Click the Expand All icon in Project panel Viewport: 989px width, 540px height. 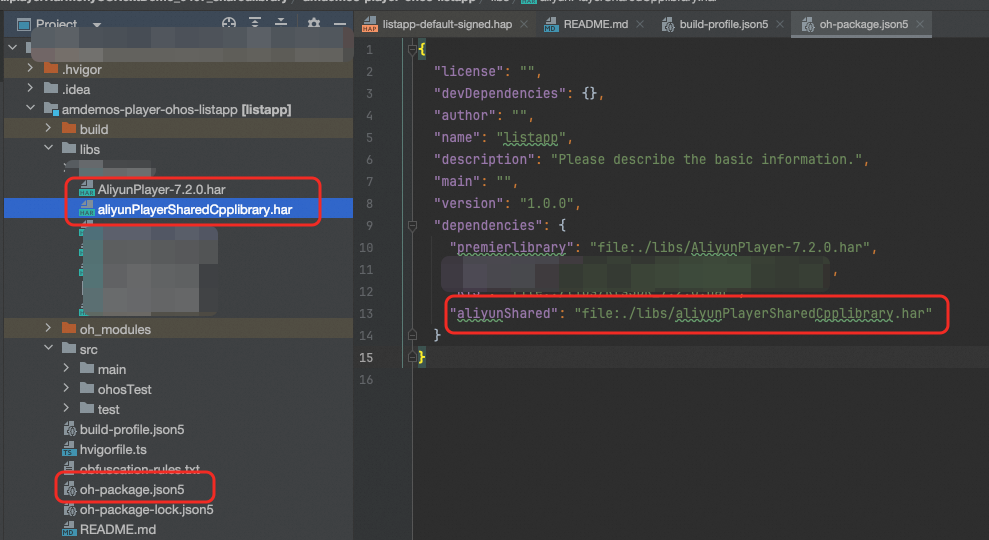pos(255,24)
